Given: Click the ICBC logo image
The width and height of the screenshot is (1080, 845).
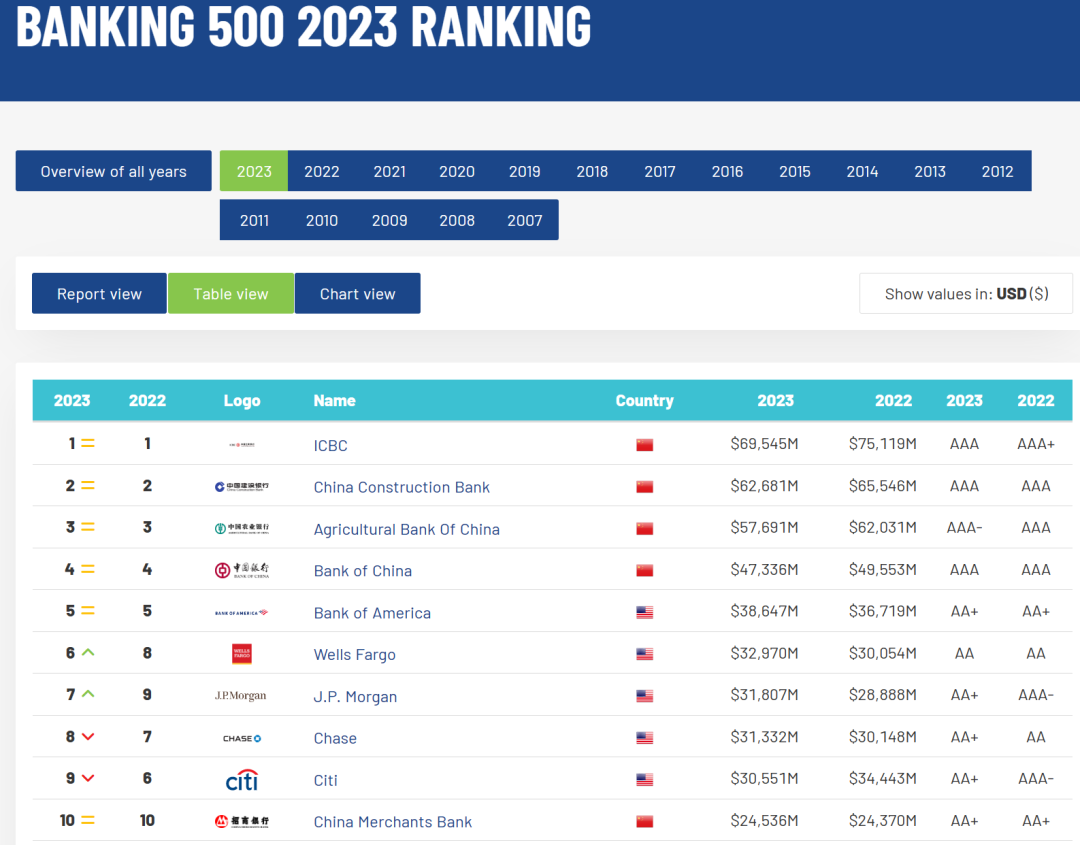Looking at the screenshot, I should (242, 445).
